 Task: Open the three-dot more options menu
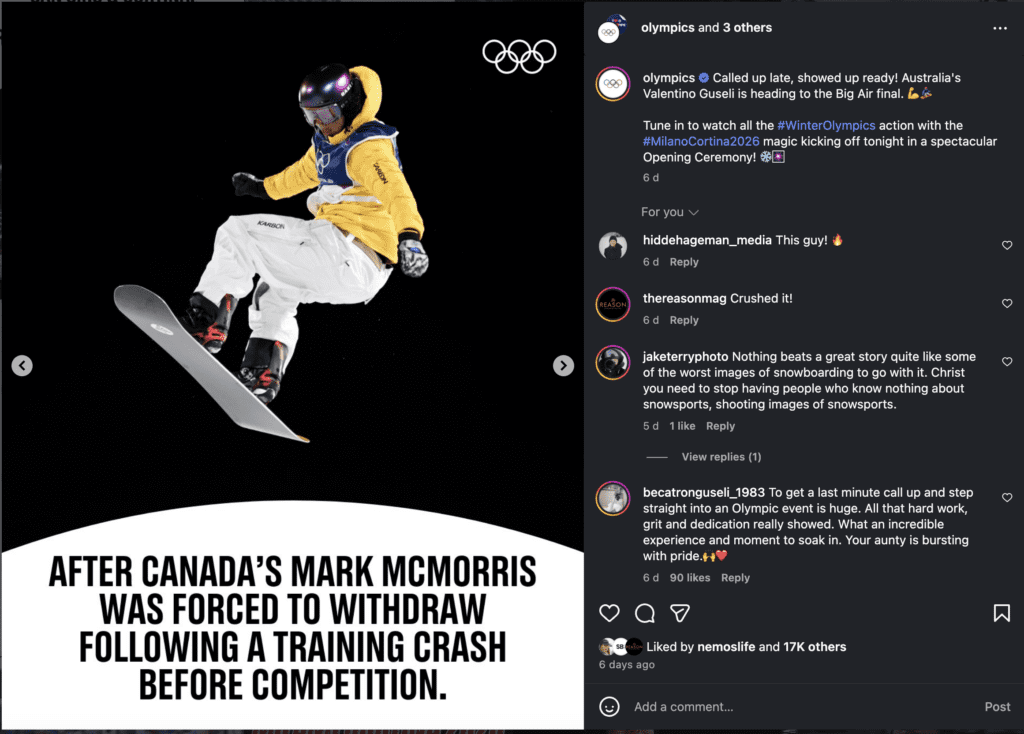coord(1000,29)
